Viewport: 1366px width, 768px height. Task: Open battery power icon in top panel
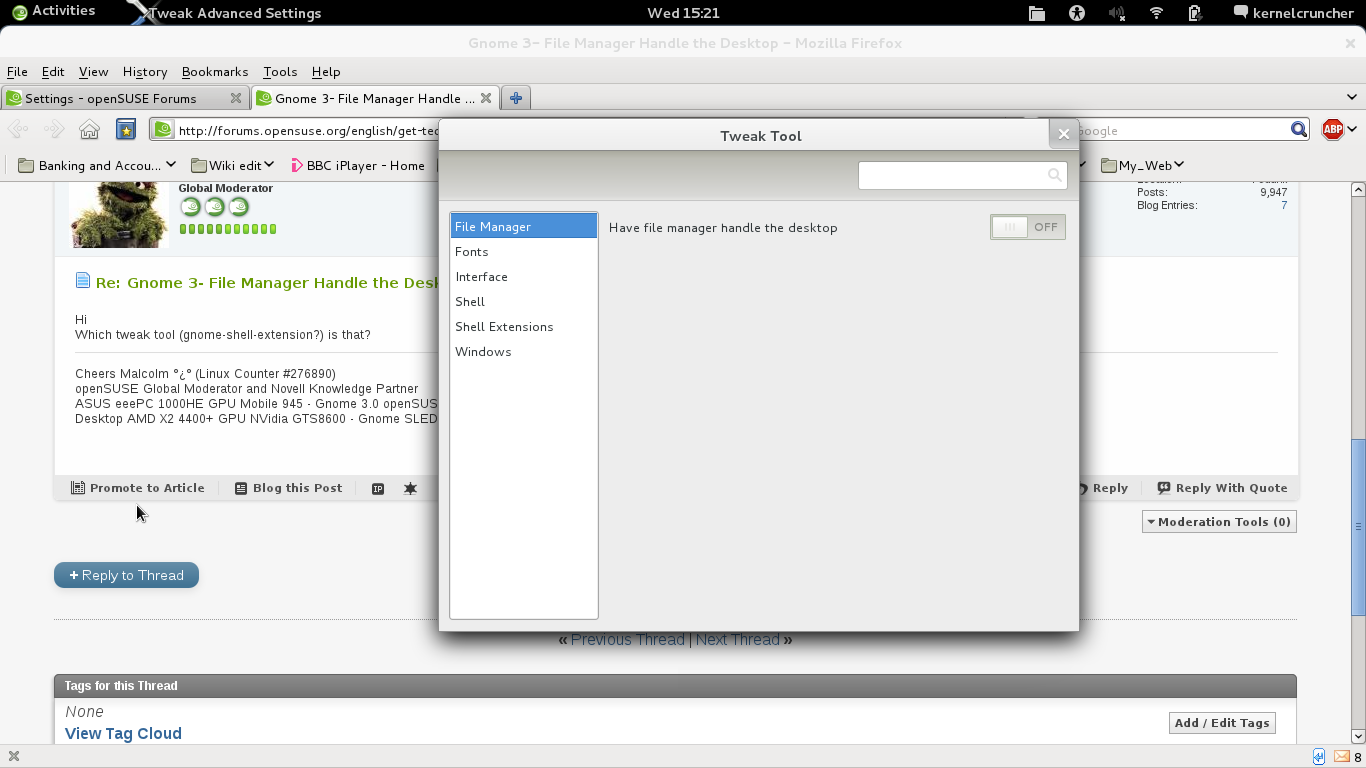click(x=1194, y=13)
